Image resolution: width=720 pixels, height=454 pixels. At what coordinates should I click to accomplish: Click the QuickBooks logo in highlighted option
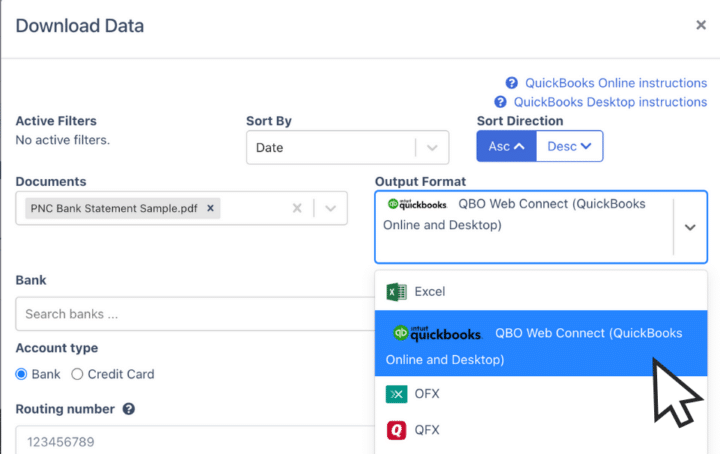click(437, 334)
